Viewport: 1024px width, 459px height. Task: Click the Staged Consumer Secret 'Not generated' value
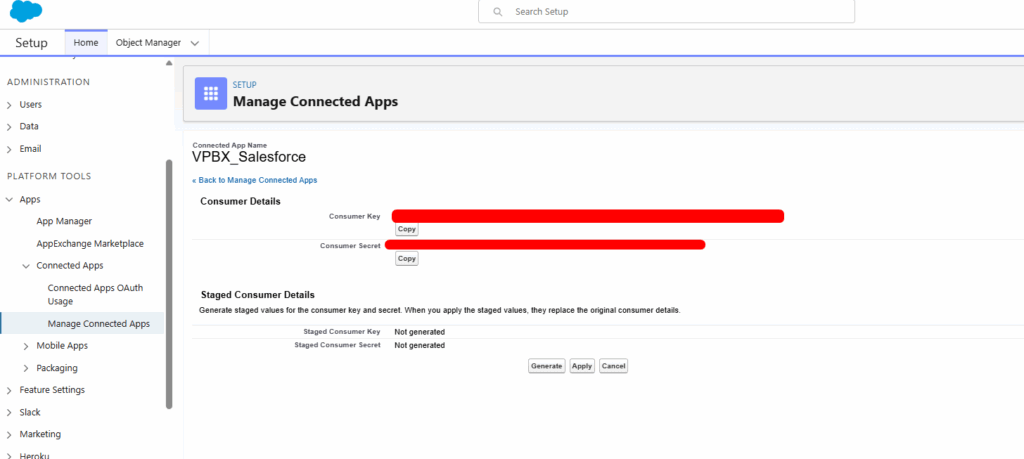419,345
